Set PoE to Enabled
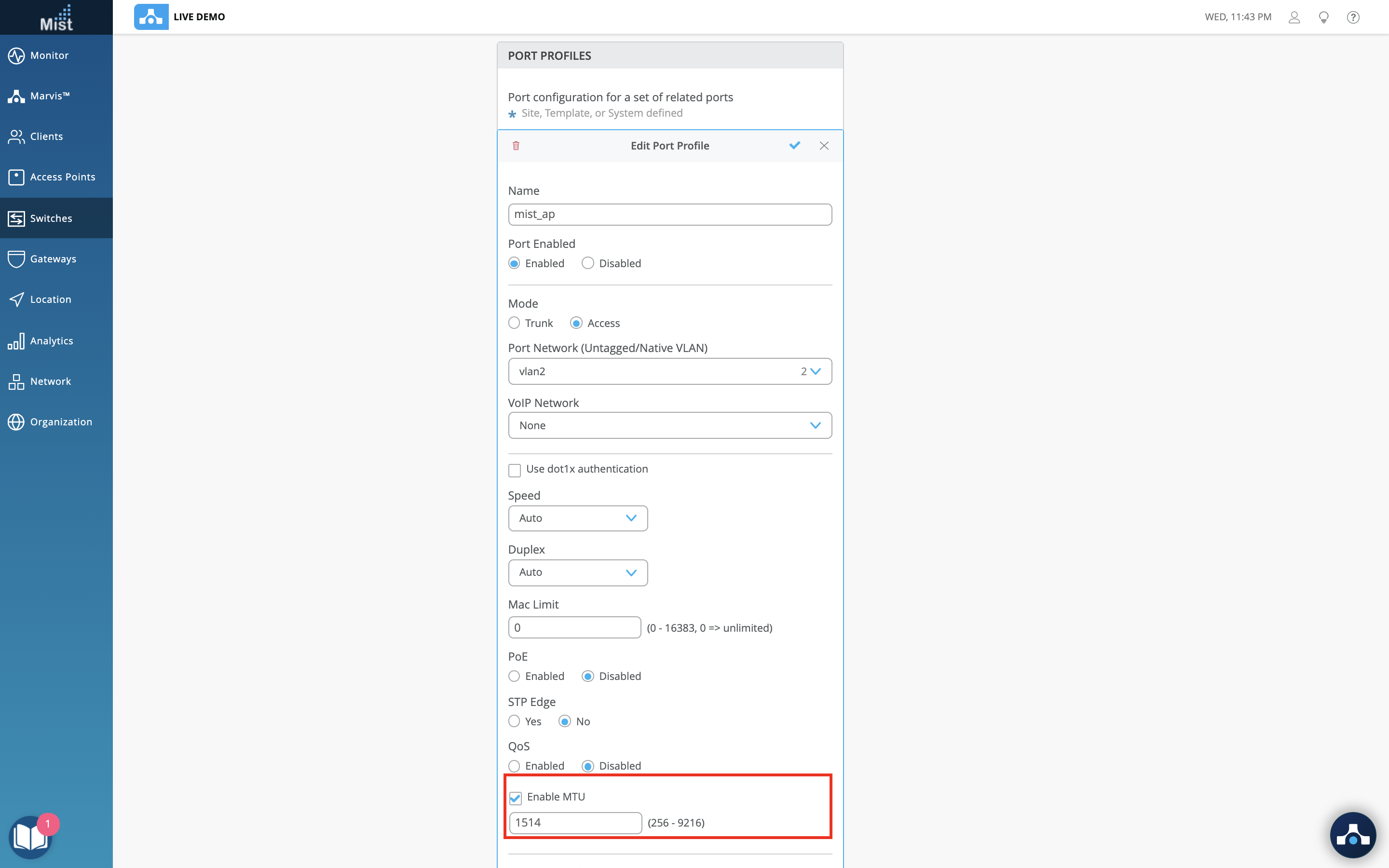Screen dimensions: 1389x868 [514, 676]
